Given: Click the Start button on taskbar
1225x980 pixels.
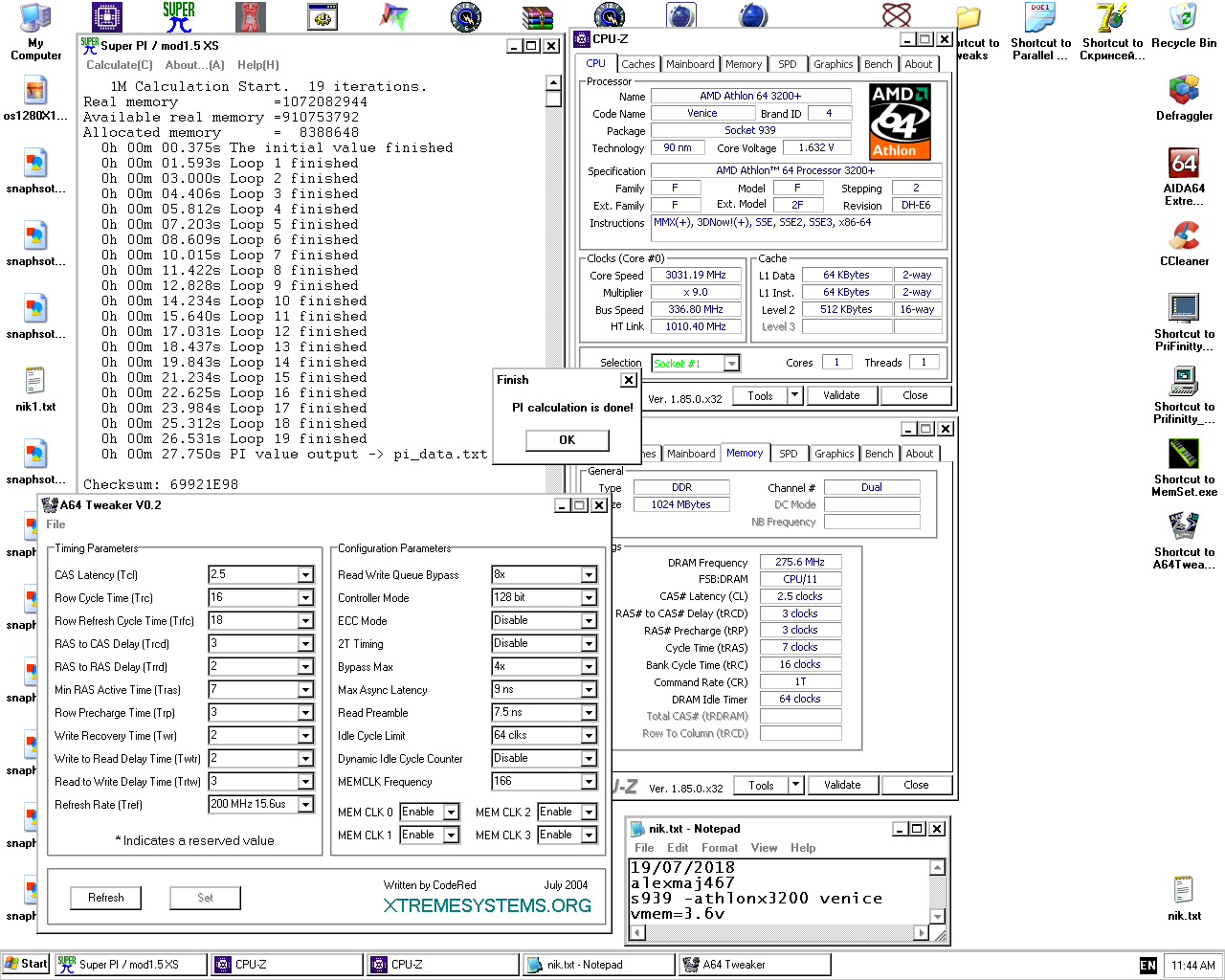Looking at the screenshot, I should click(x=26, y=964).
